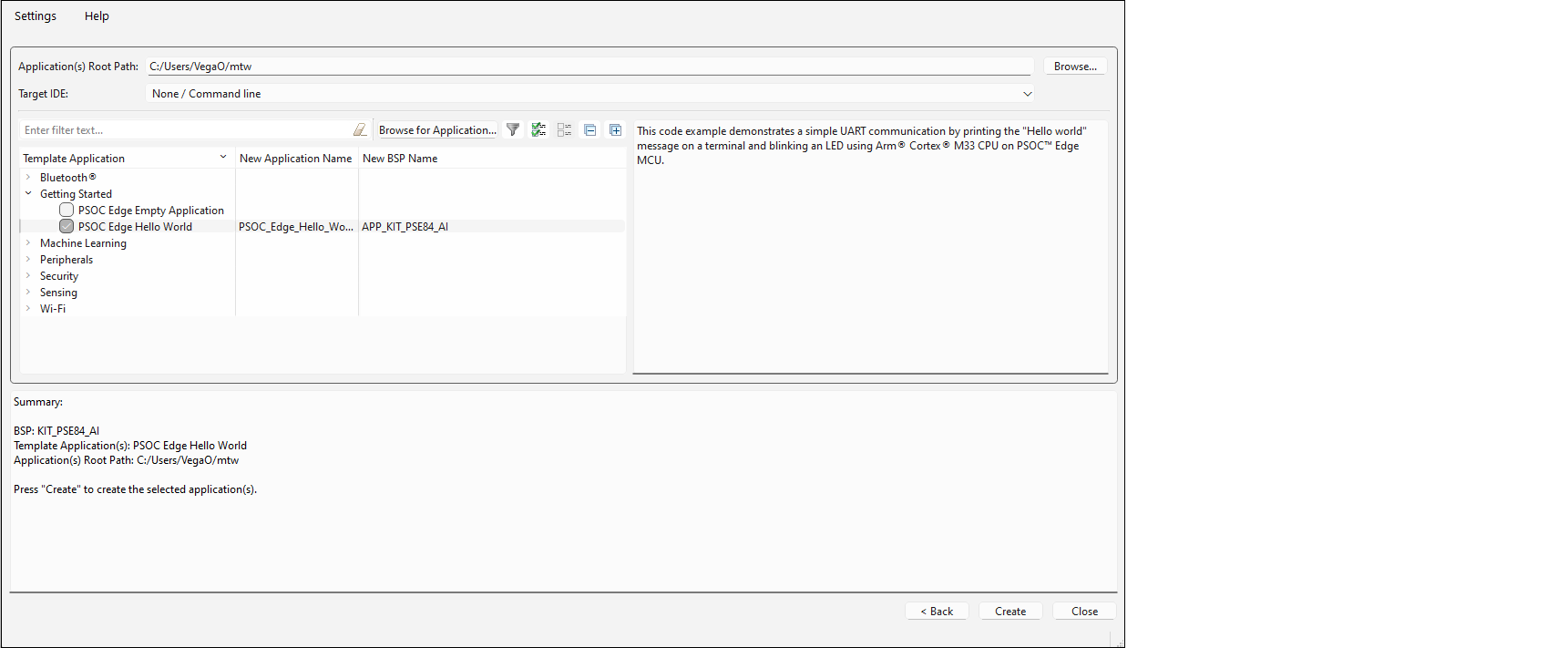Open the Settings menu

[36, 16]
